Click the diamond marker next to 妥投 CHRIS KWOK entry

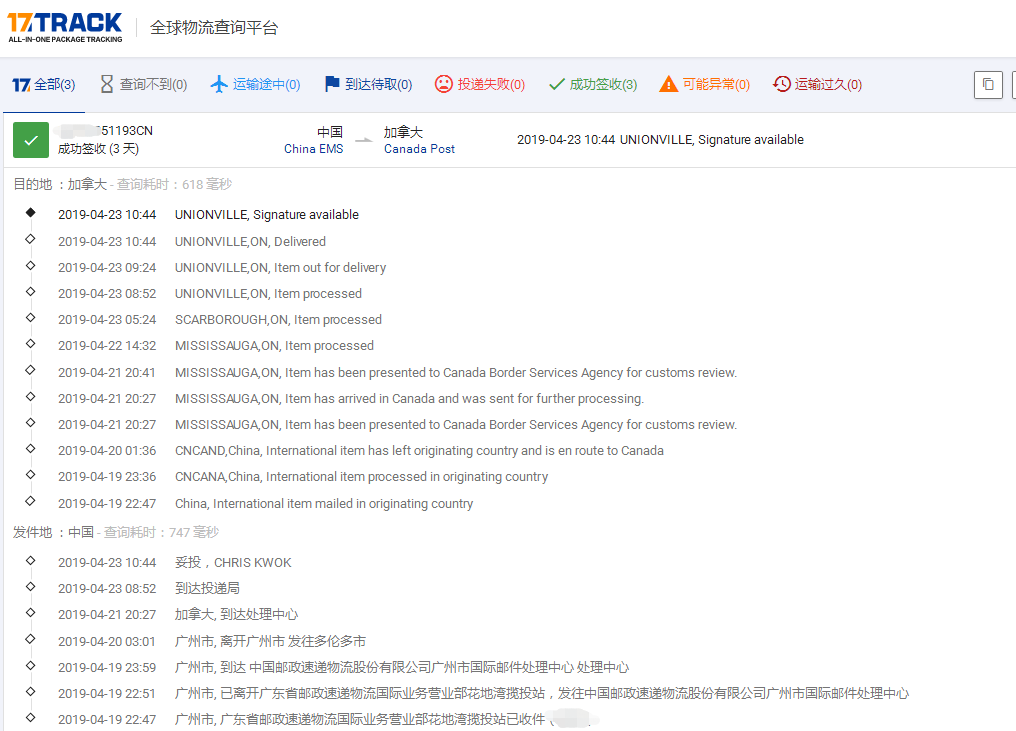(x=30, y=562)
